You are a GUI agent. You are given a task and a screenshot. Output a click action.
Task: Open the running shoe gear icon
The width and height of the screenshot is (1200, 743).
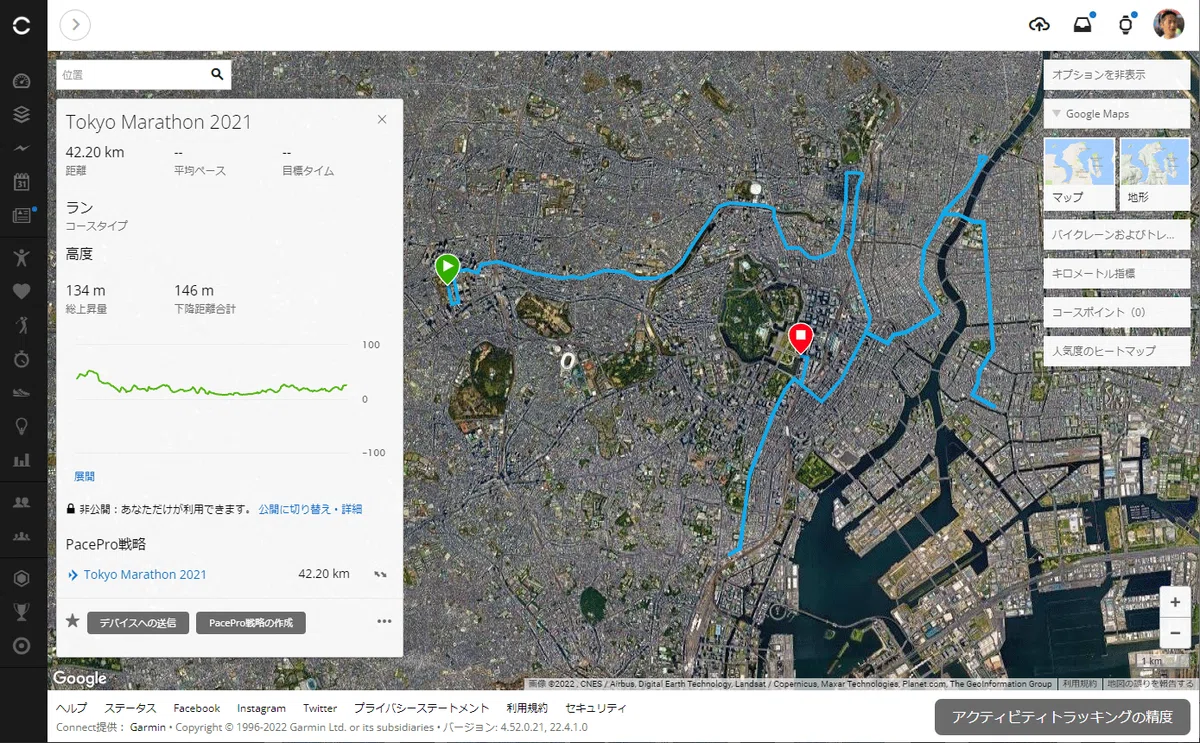coord(21,392)
